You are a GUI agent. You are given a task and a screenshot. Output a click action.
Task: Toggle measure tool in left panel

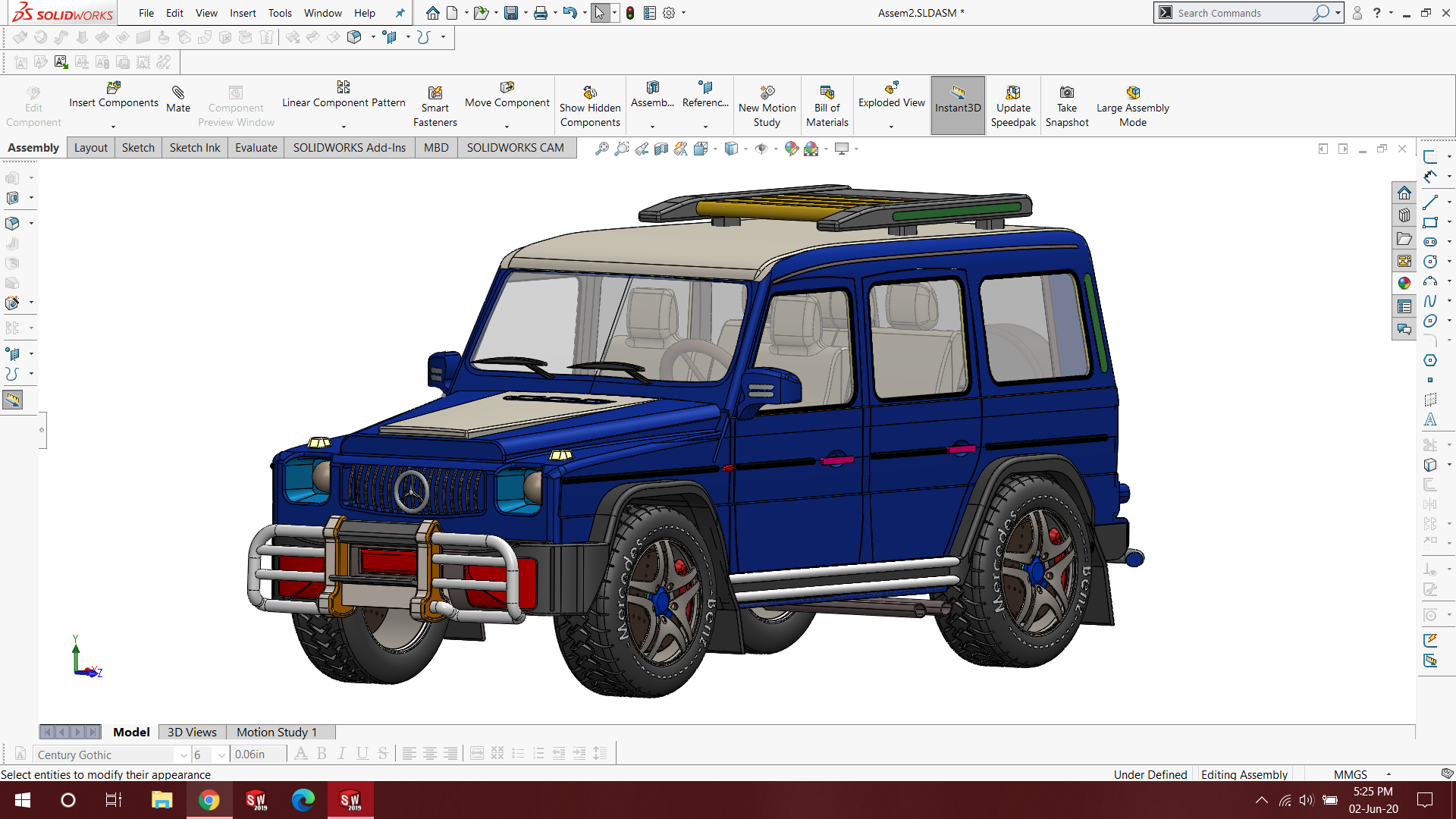coord(13,400)
